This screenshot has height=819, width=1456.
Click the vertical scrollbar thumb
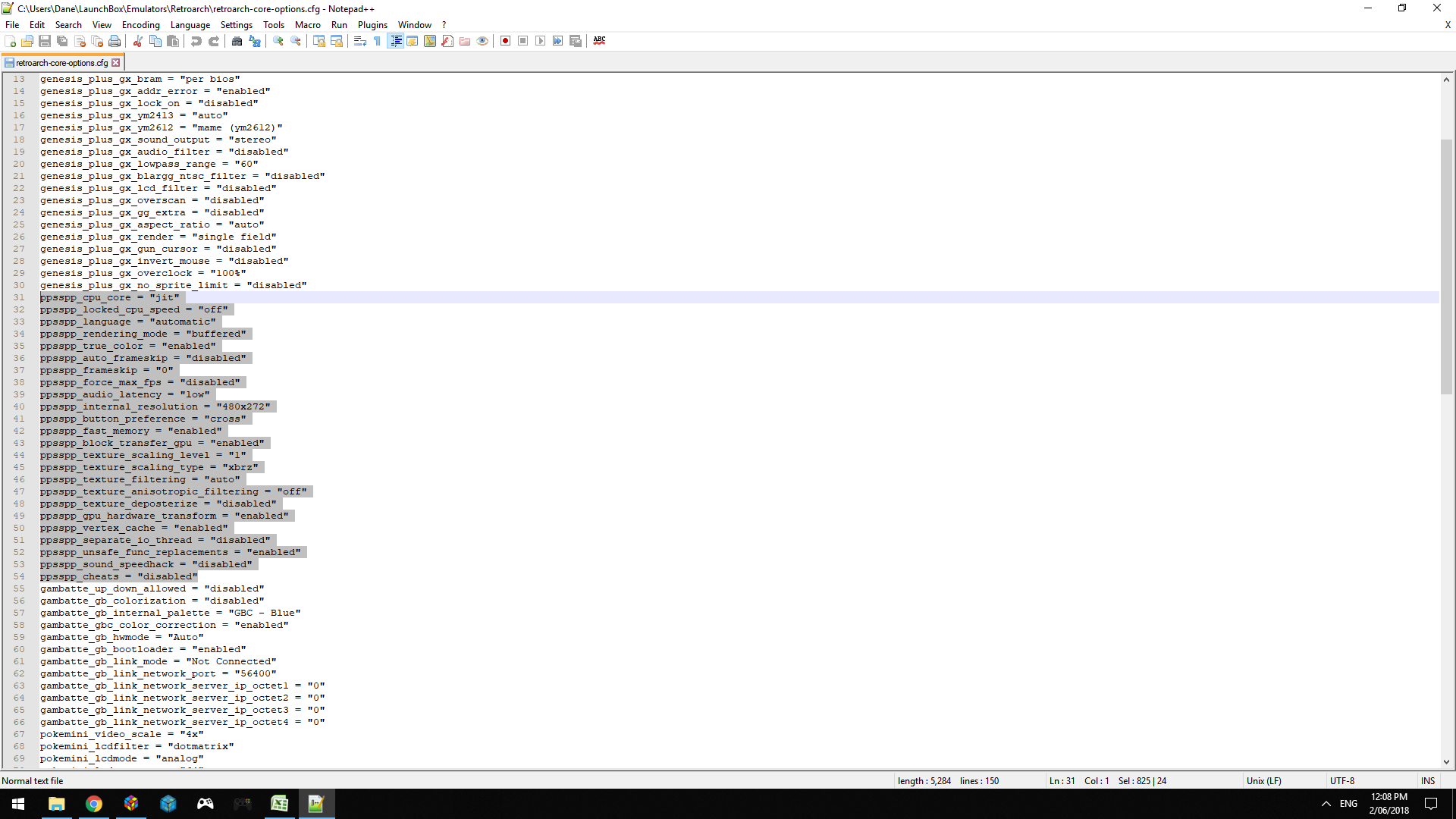coord(1446,267)
